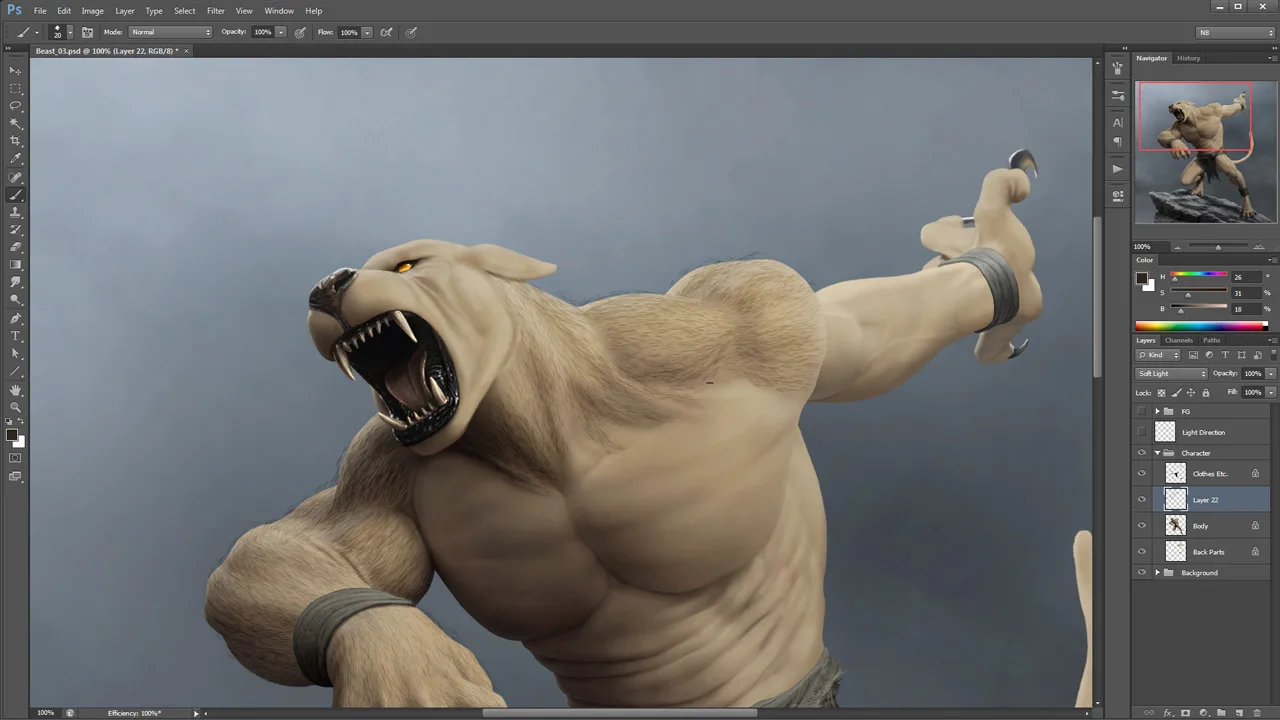Click the lock icon on Clothes Etc. layer
Screen dimensions: 1280x720
[1255, 473]
